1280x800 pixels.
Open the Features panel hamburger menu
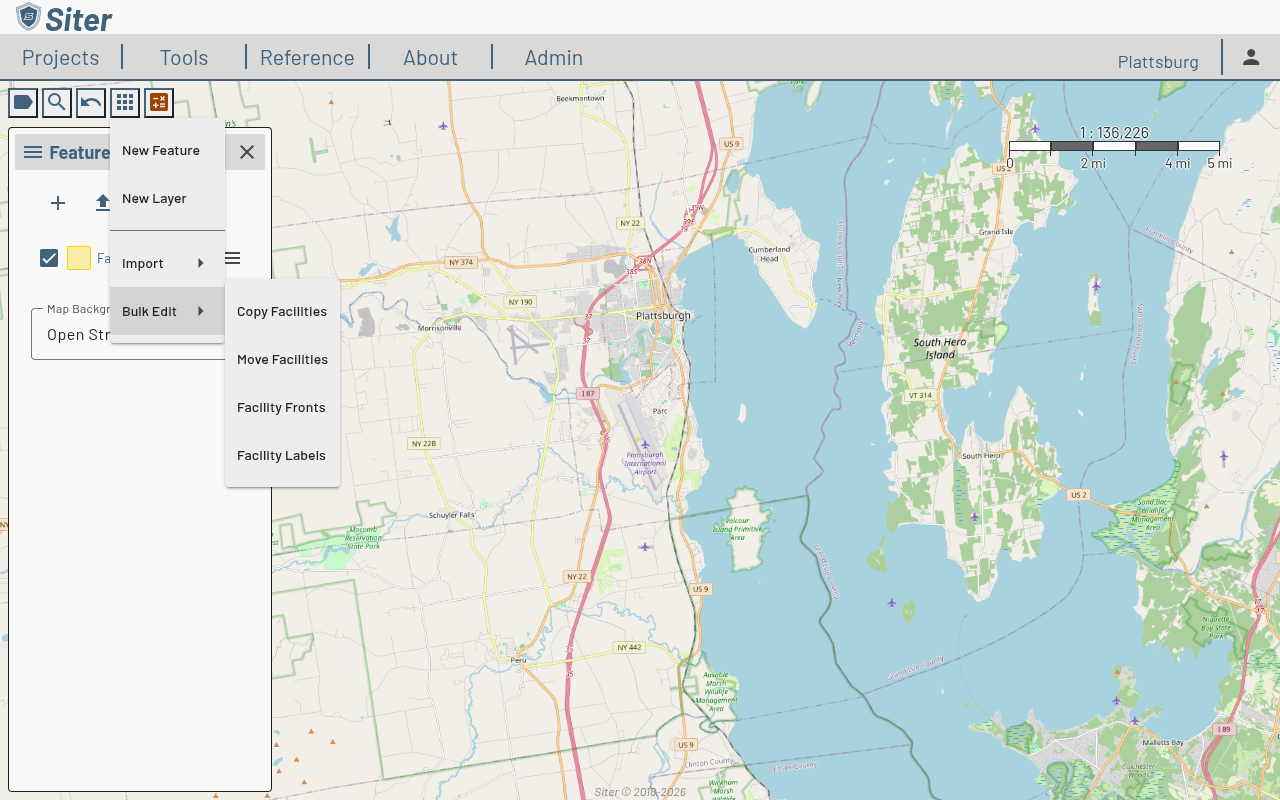click(33, 152)
